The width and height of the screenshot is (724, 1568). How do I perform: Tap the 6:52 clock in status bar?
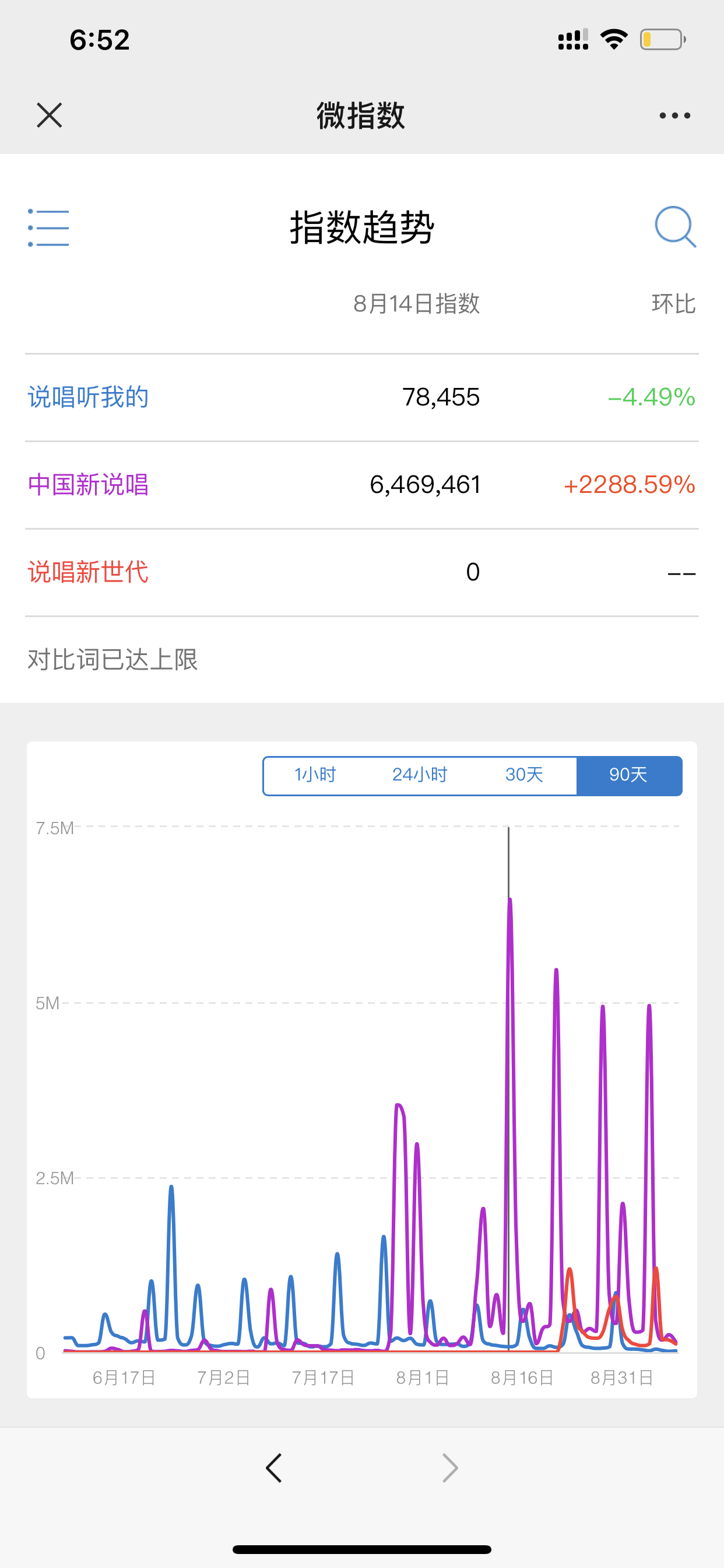(x=100, y=40)
